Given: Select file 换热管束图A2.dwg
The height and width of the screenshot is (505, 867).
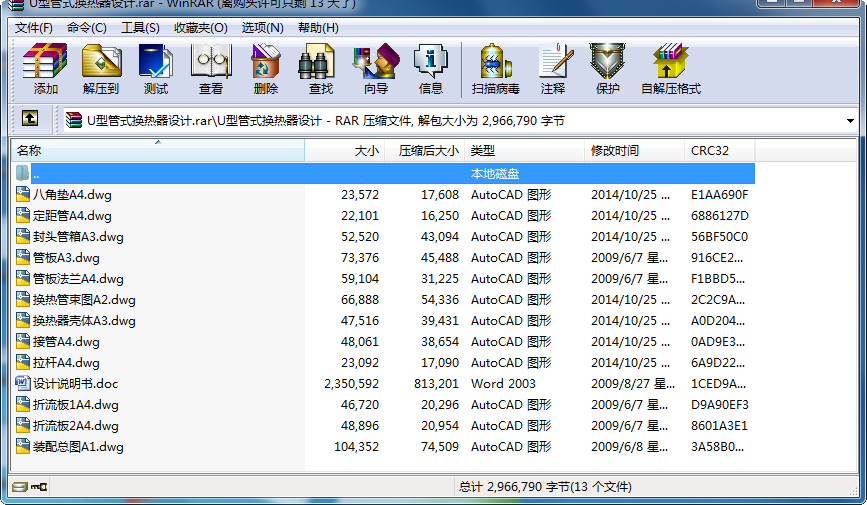Looking at the screenshot, I should 84,300.
